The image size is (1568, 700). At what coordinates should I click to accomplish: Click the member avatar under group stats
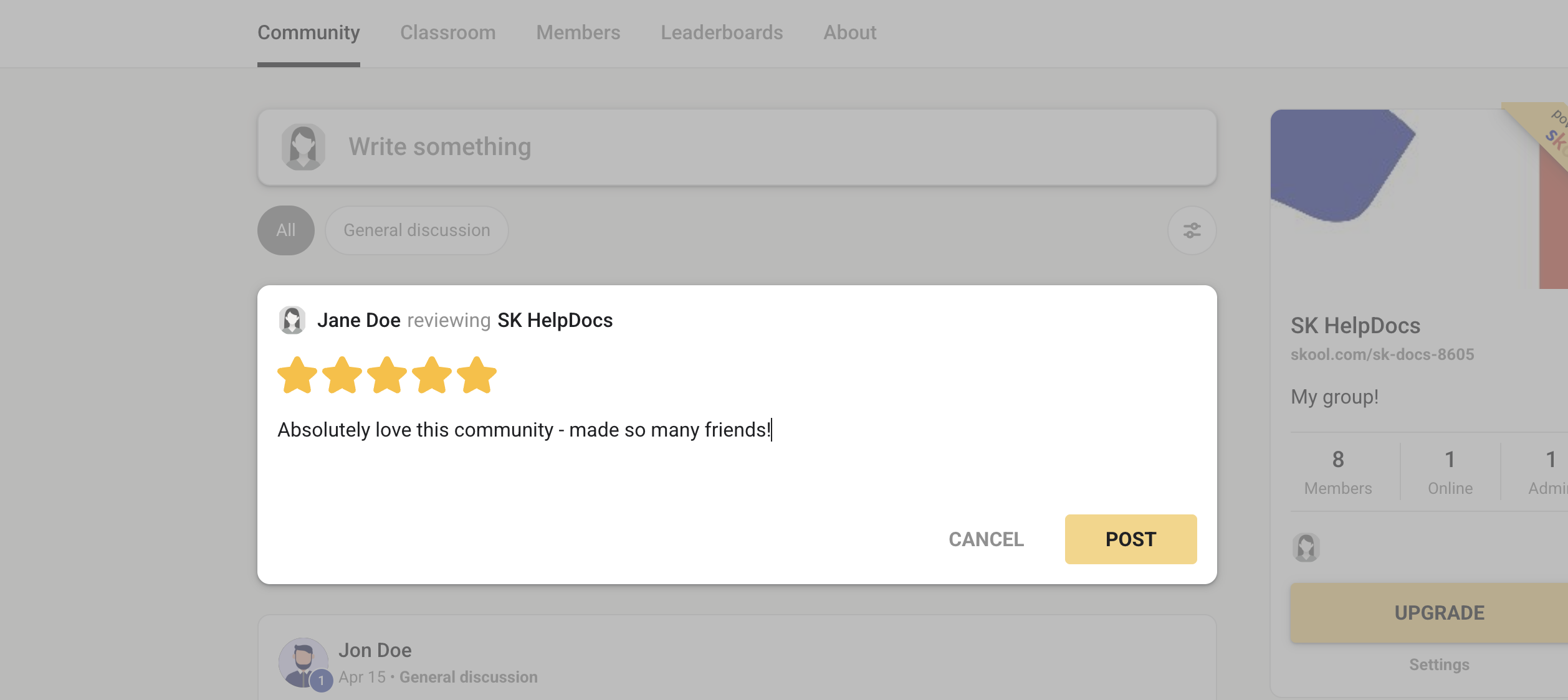tap(1306, 547)
